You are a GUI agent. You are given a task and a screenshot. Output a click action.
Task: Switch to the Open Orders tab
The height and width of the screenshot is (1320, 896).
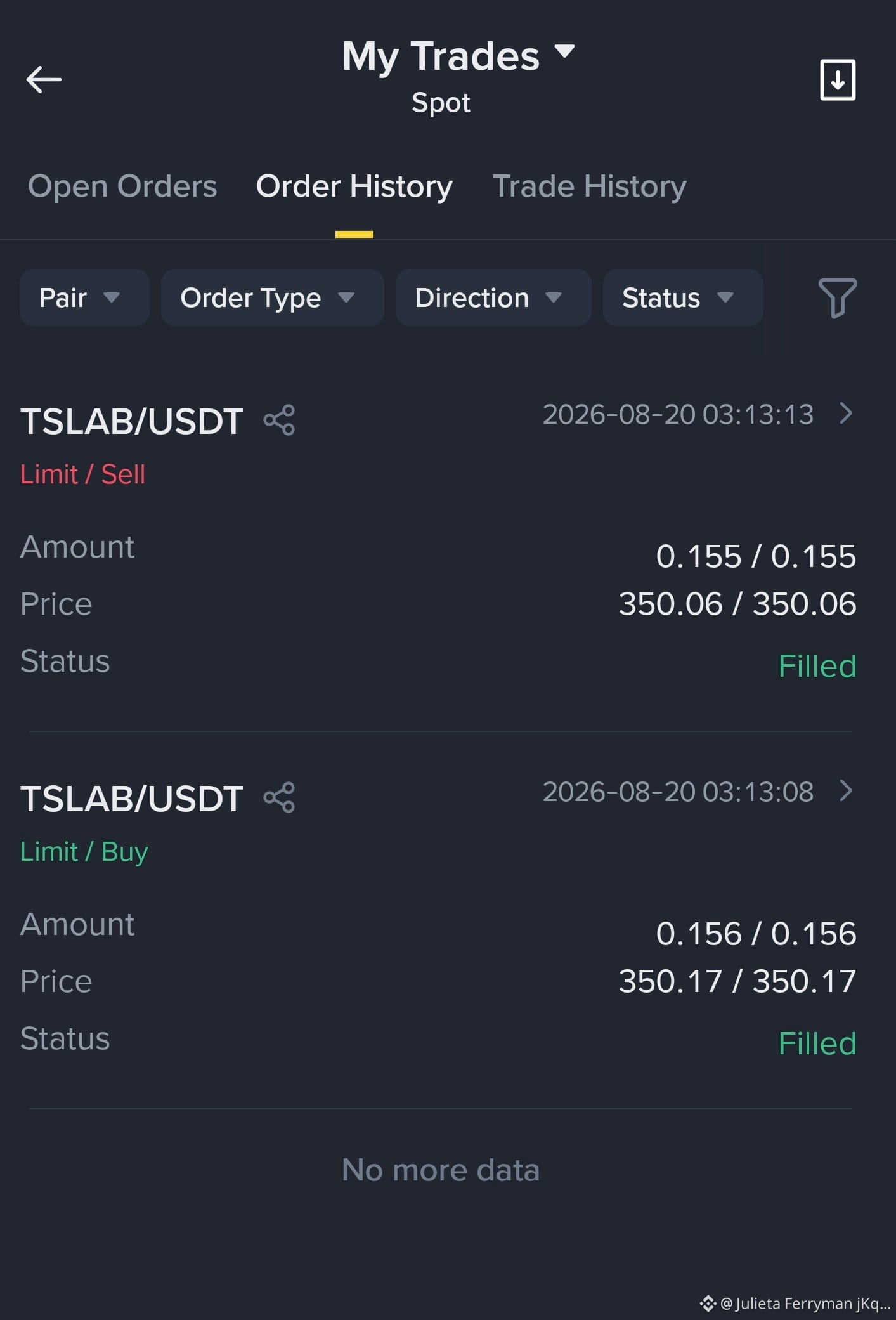pyautogui.click(x=122, y=186)
